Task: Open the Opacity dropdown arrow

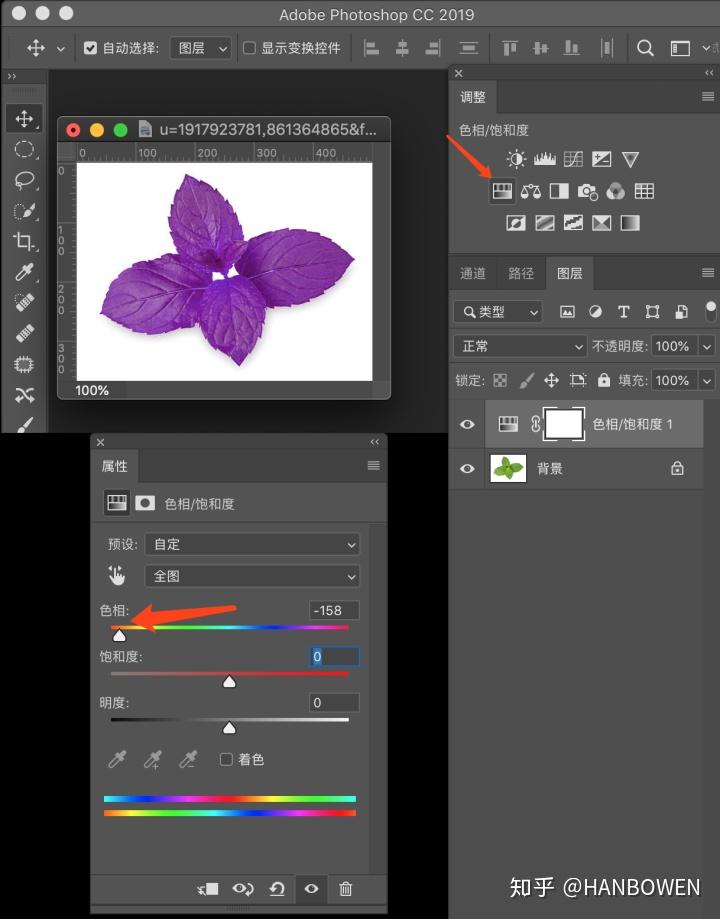Action: tap(707, 346)
